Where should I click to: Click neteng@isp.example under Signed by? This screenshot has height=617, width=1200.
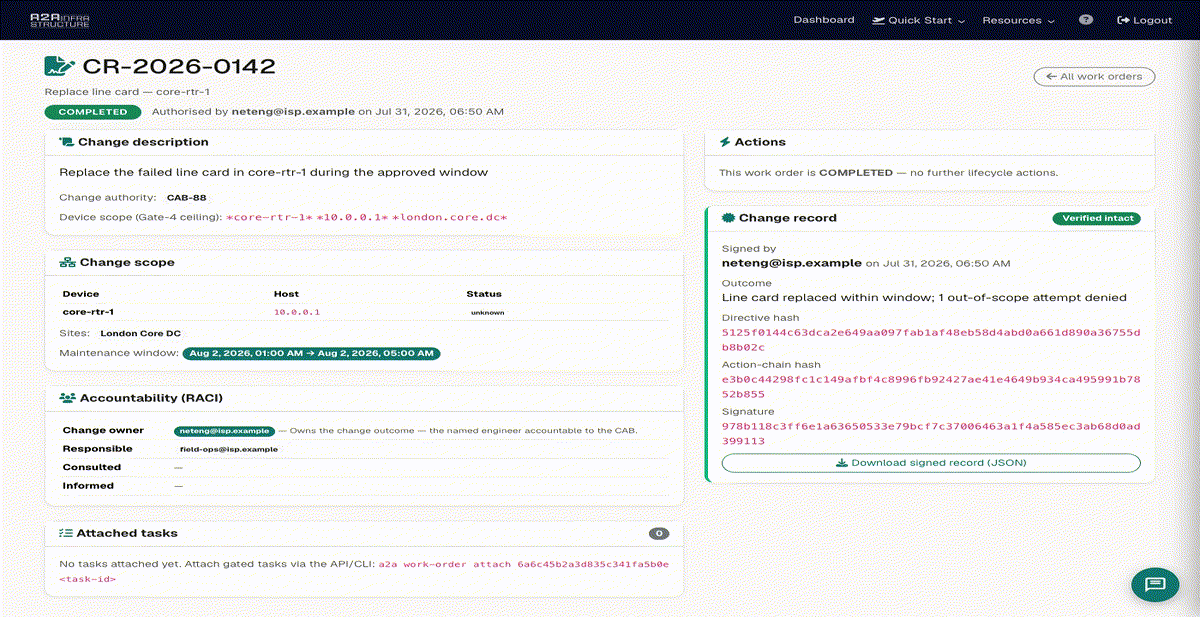point(792,263)
